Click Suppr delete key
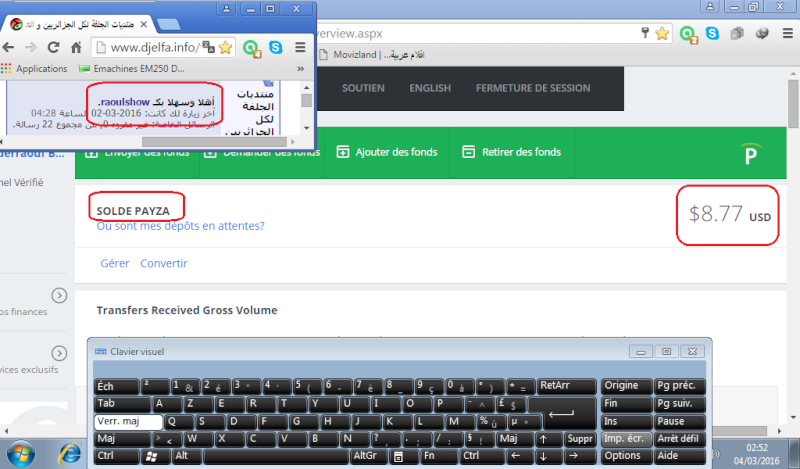The height and width of the screenshot is (469, 800). [580, 439]
